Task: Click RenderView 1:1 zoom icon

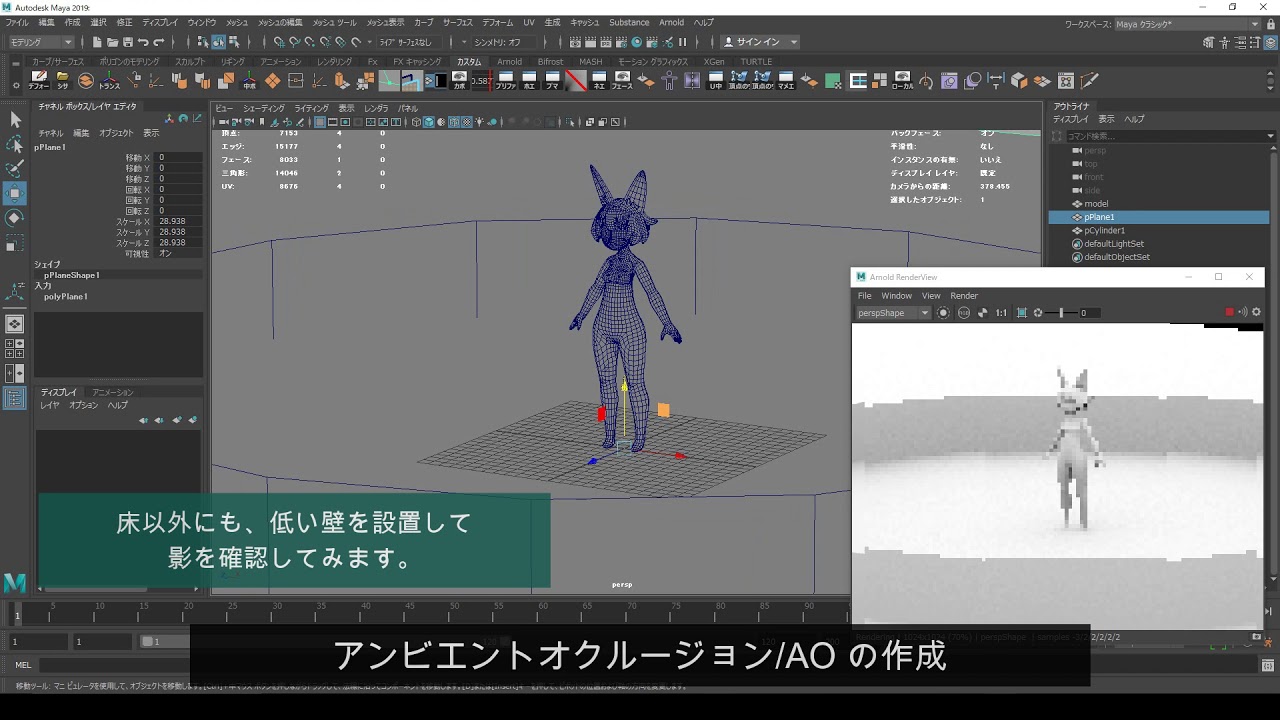Action: point(1001,313)
